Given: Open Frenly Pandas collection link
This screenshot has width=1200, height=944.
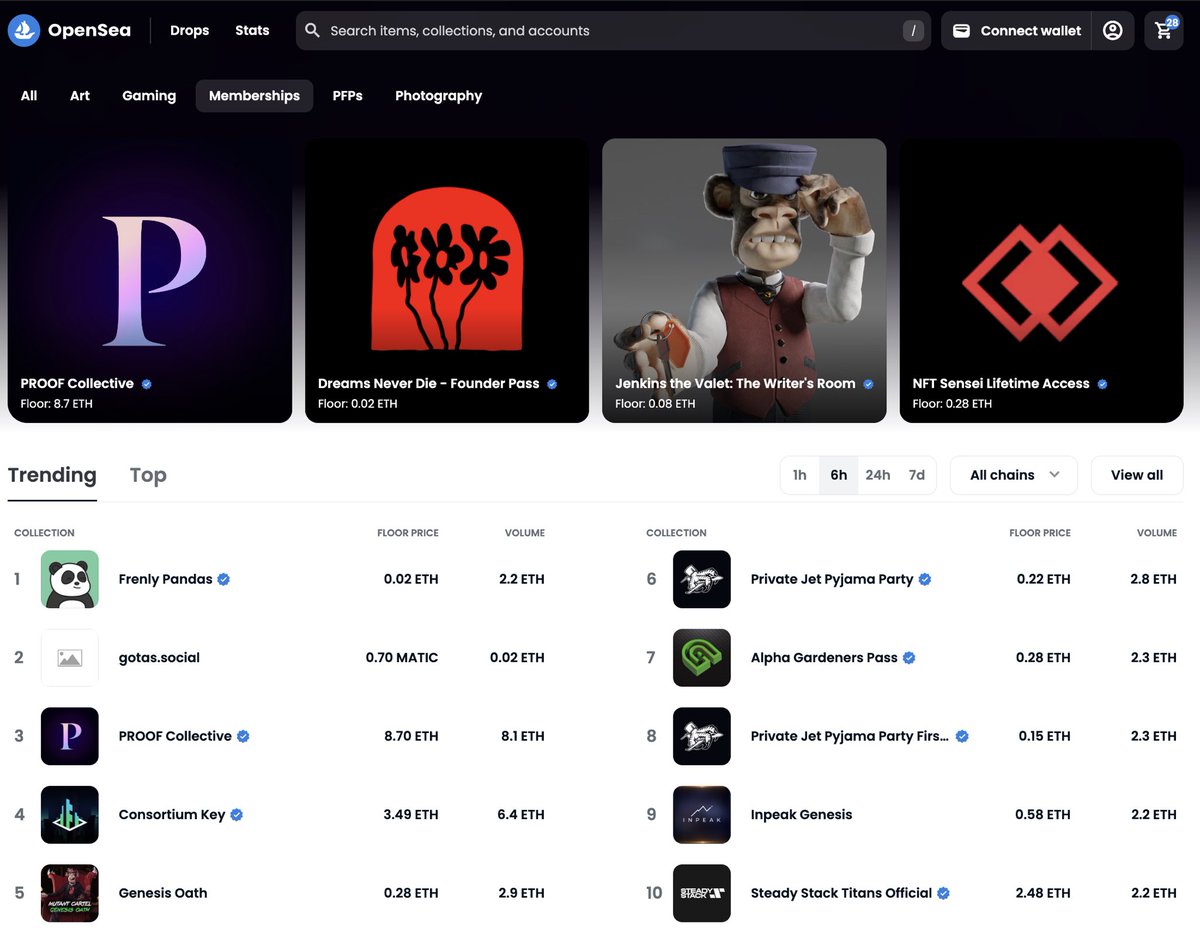Looking at the screenshot, I should click(x=165, y=579).
